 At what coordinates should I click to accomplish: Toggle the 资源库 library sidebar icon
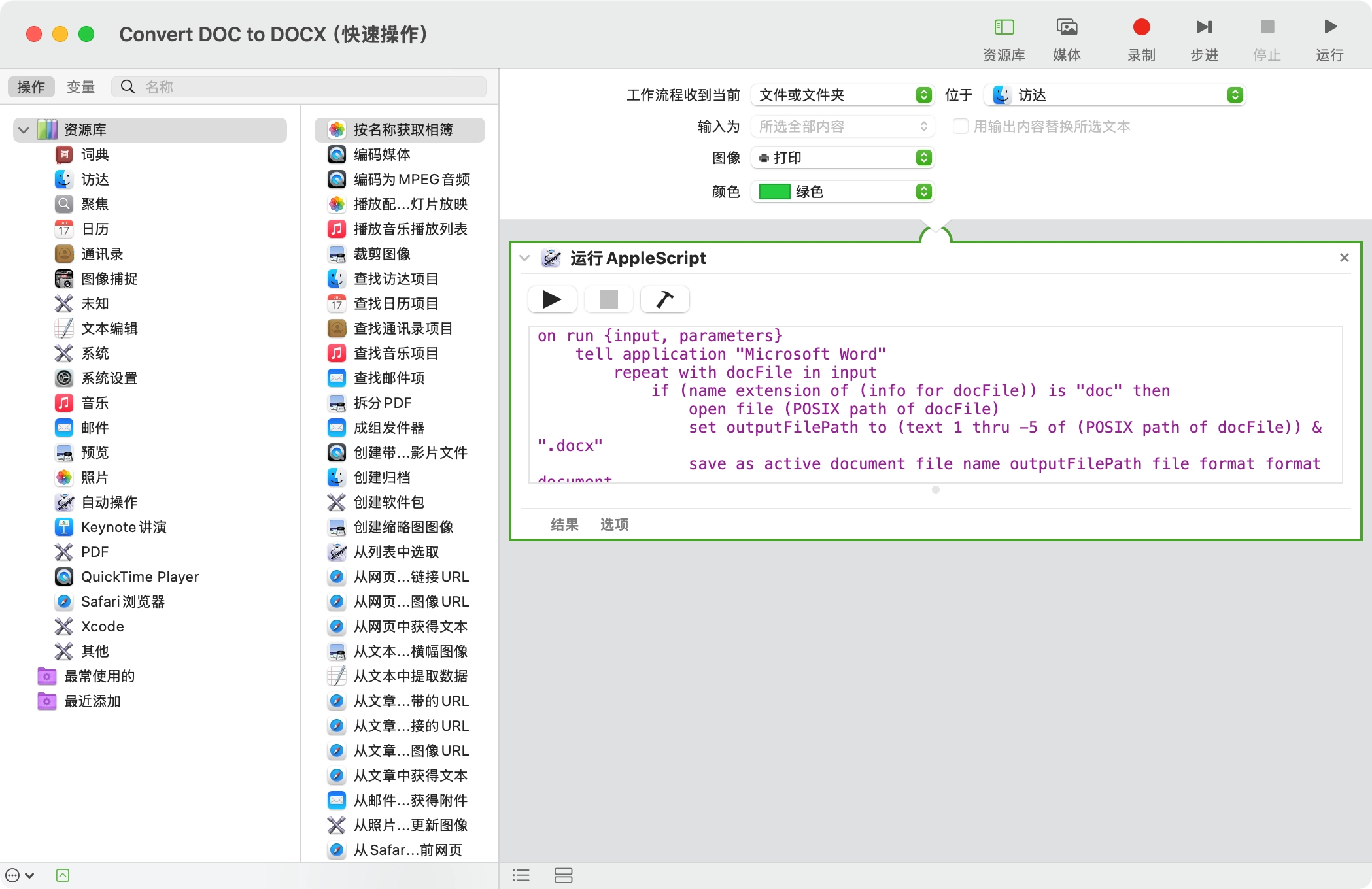[x=1004, y=27]
